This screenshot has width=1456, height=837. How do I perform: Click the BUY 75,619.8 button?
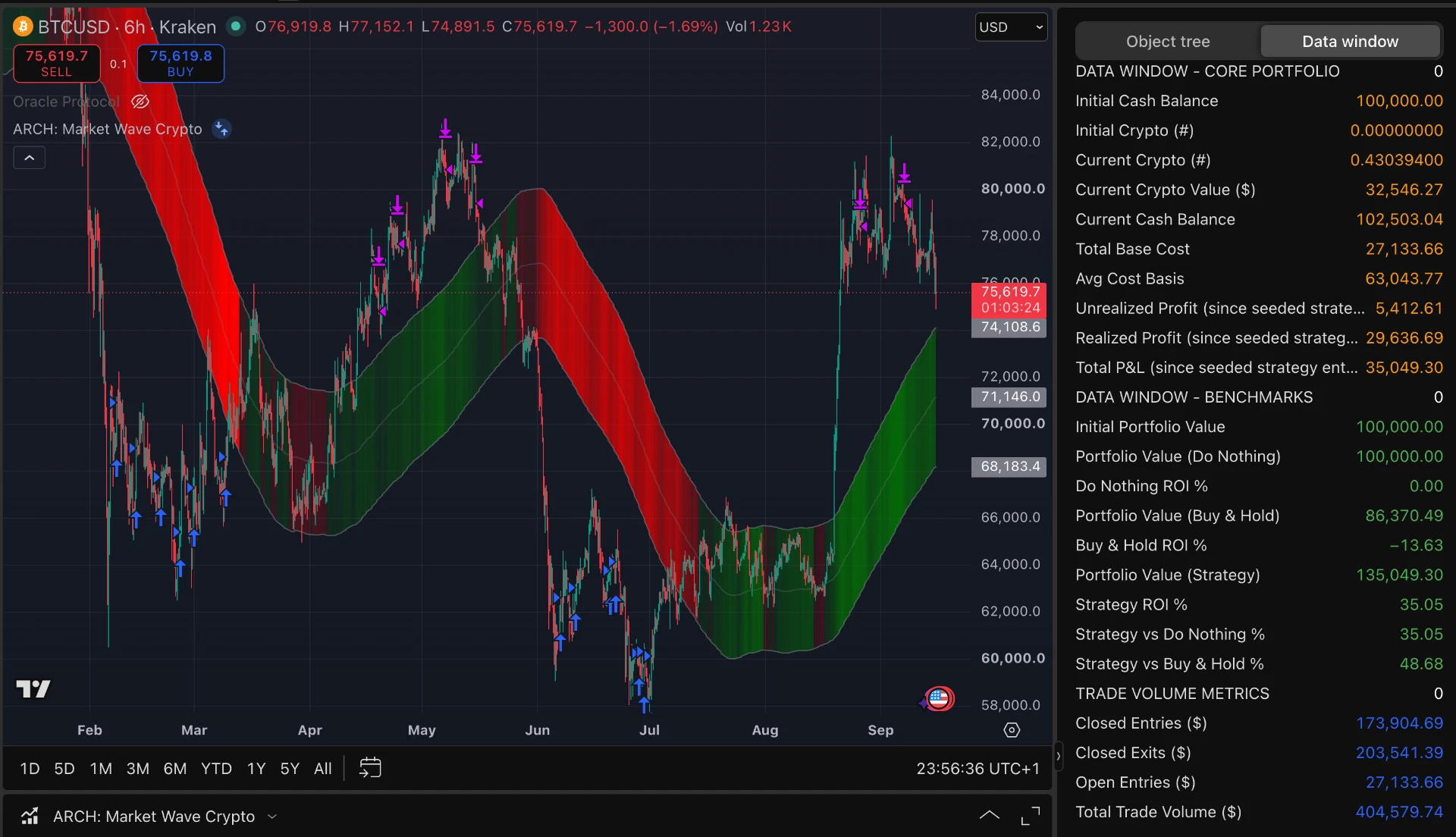[x=180, y=64]
